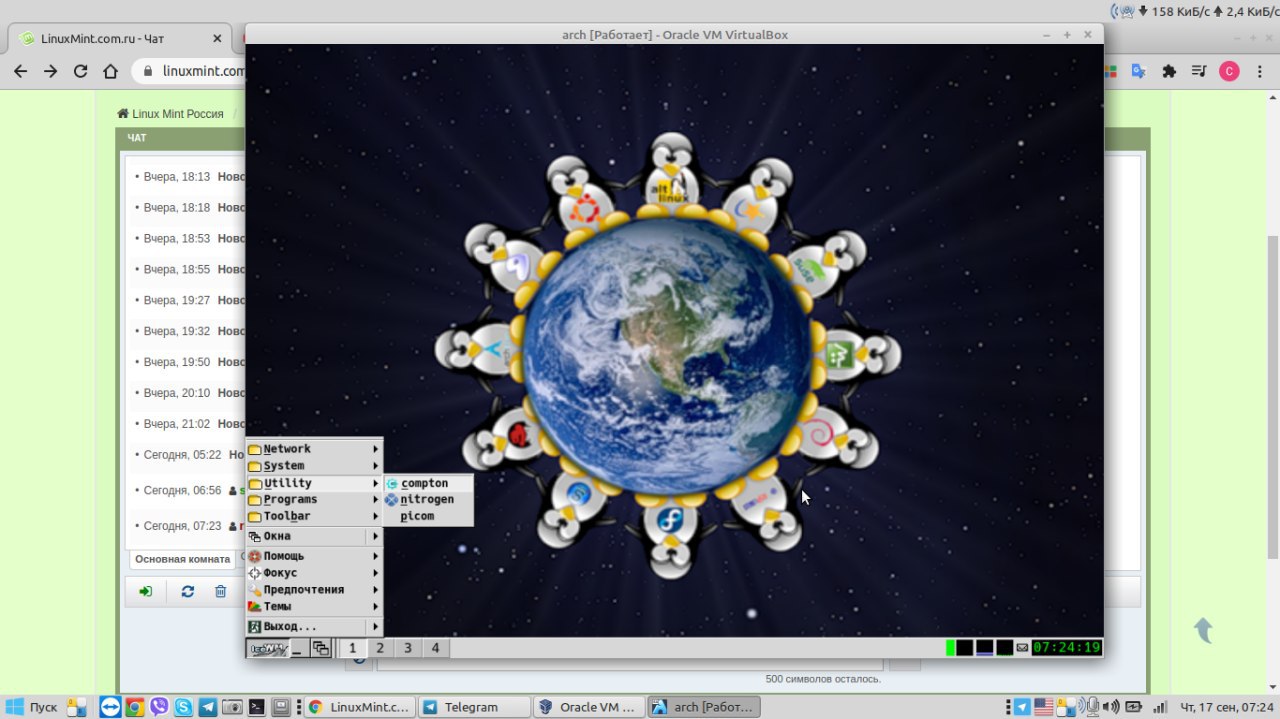1280x719 pixels.
Task: Select the Основная комната chat tab
Action: (x=183, y=559)
